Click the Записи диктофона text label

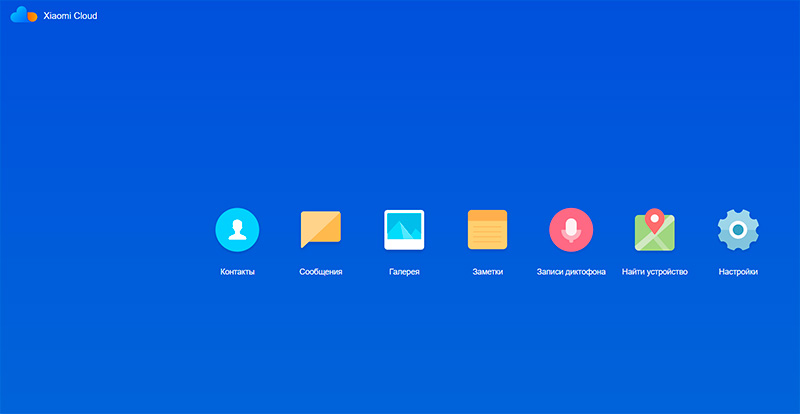(571, 272)
